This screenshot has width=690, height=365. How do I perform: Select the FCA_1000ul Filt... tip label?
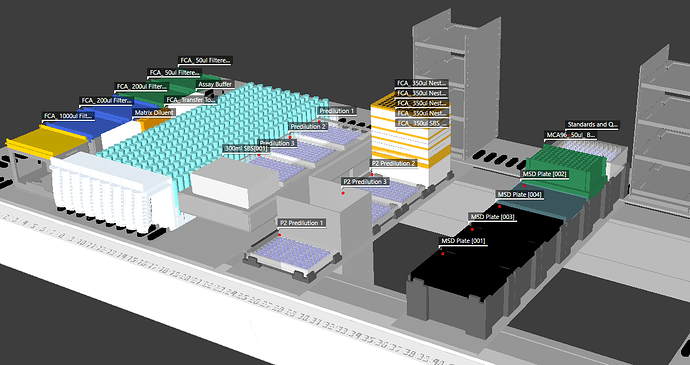[69, 116]
